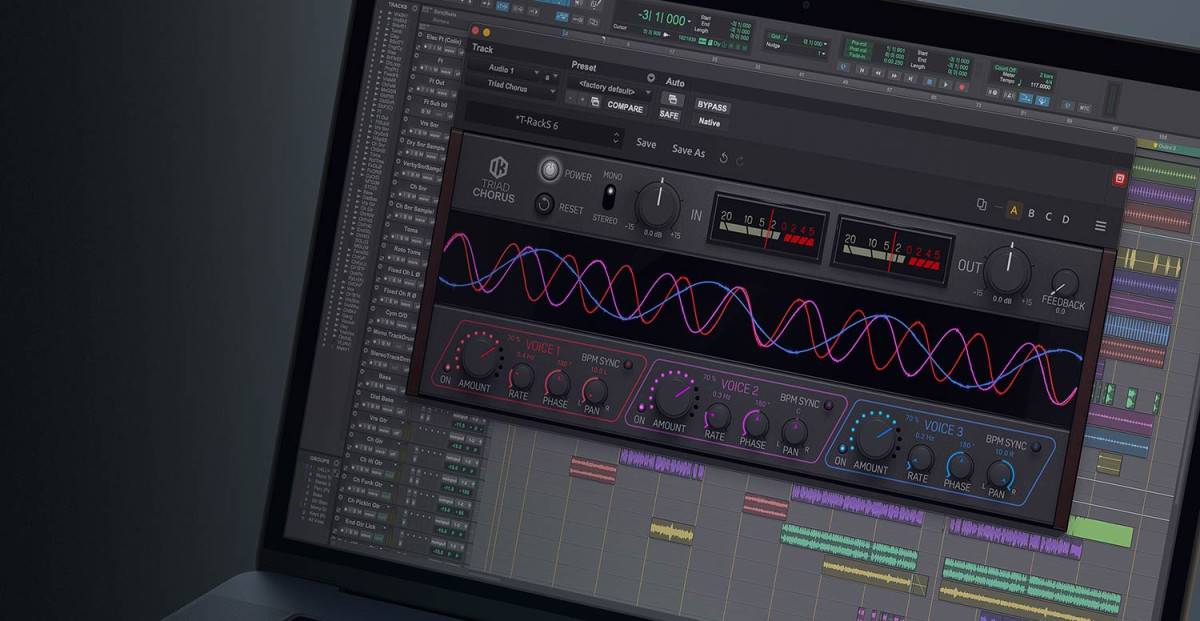Viewport: 1200px width, 621px height.
Task: Click the Voice 1 Pan knob
Action: click(597, 391)
